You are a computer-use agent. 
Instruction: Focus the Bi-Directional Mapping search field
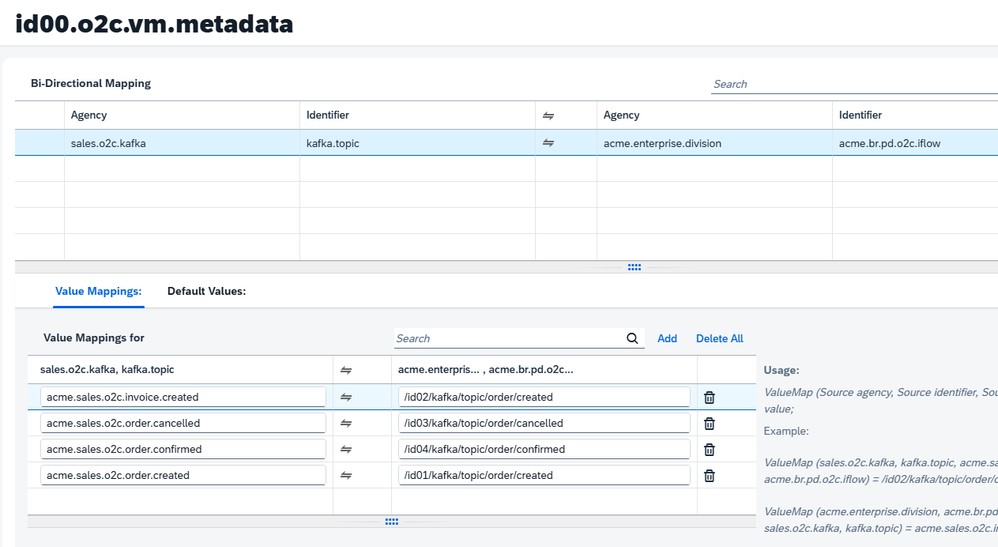(x=854, y=84)
